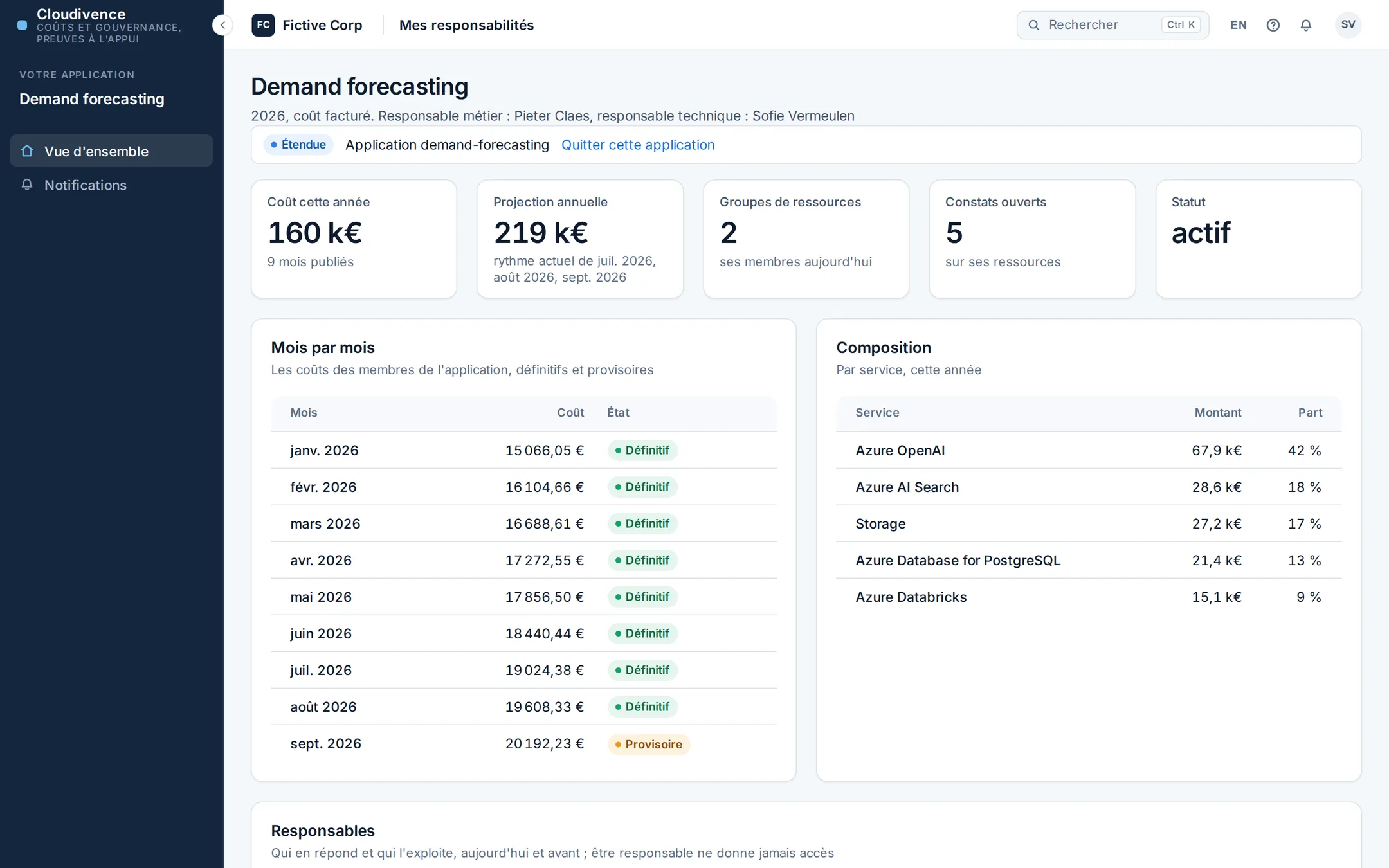Viewport: 1389px width, 868px height.
Task: Open the help question mark icon
Action: pos(1273,25)
